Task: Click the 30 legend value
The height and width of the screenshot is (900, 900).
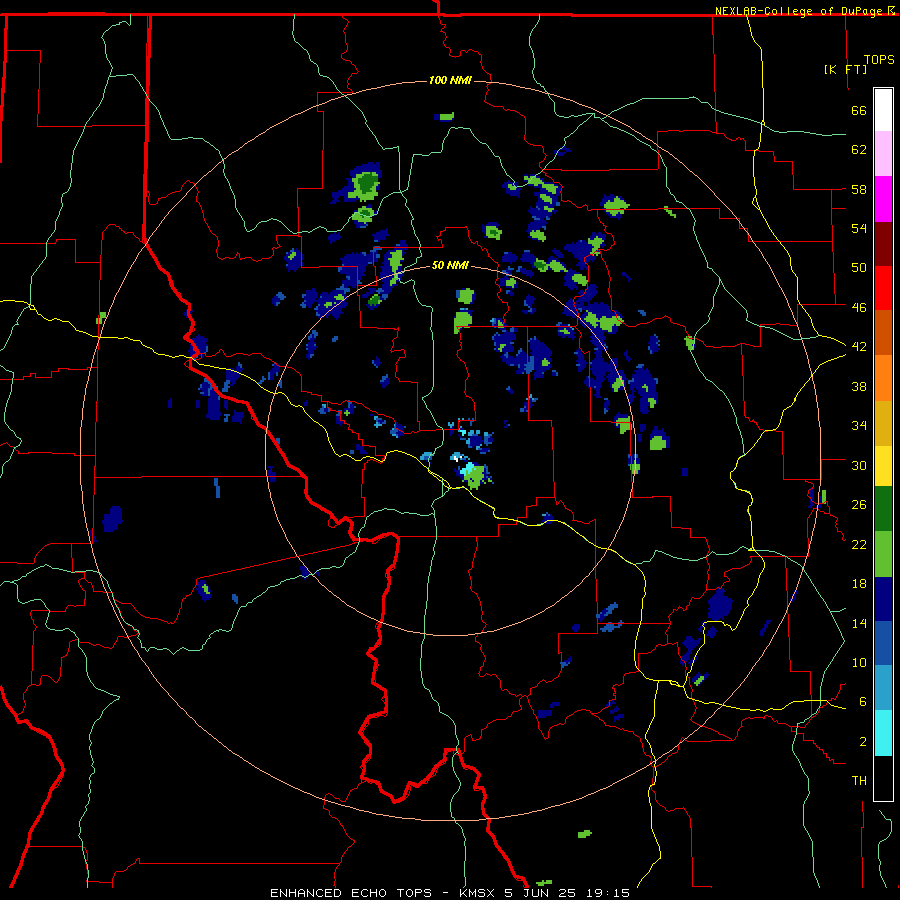Action: point(859,465)
